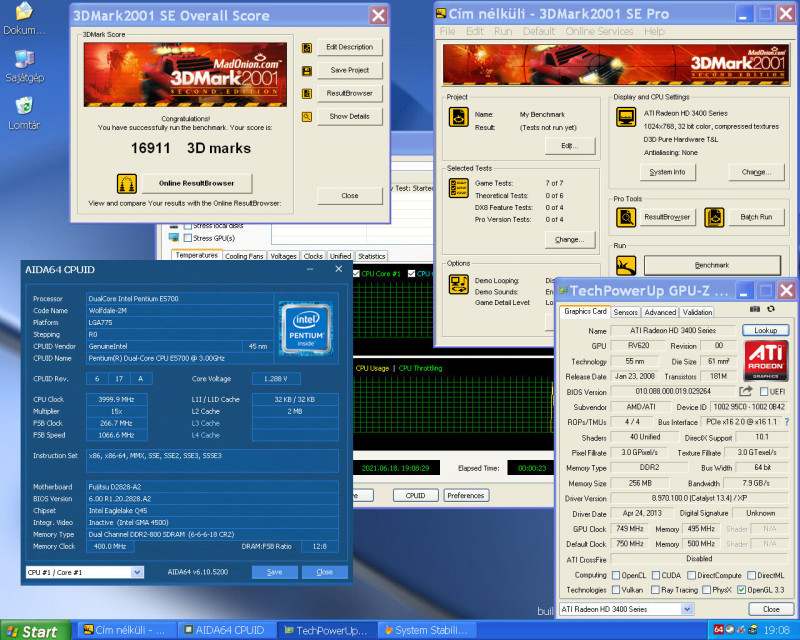
Task: Click the ATI Radeon logo in GPU-Z
Action: point(765,361)
